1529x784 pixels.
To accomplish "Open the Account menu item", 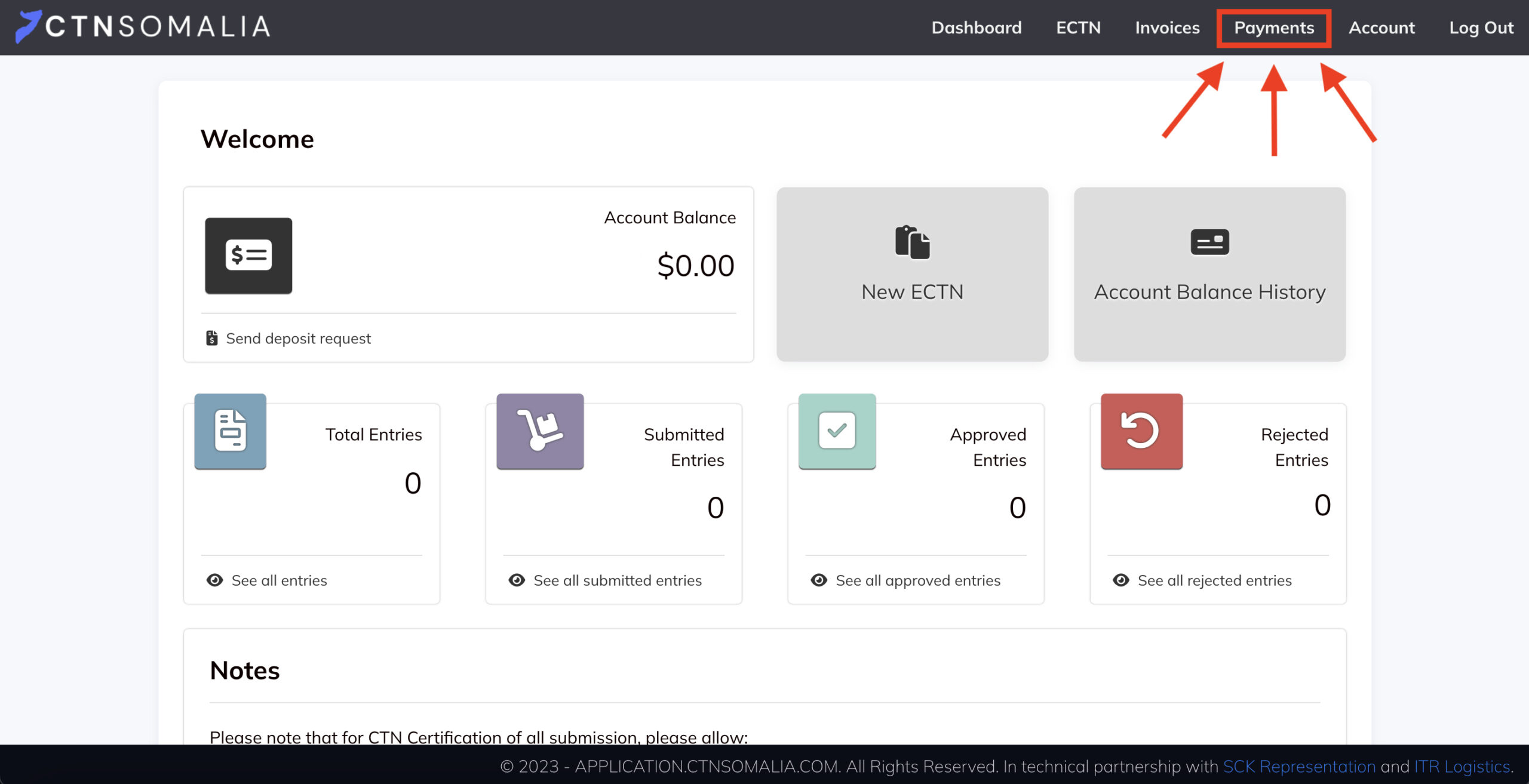I will (x=1381, y=27).
